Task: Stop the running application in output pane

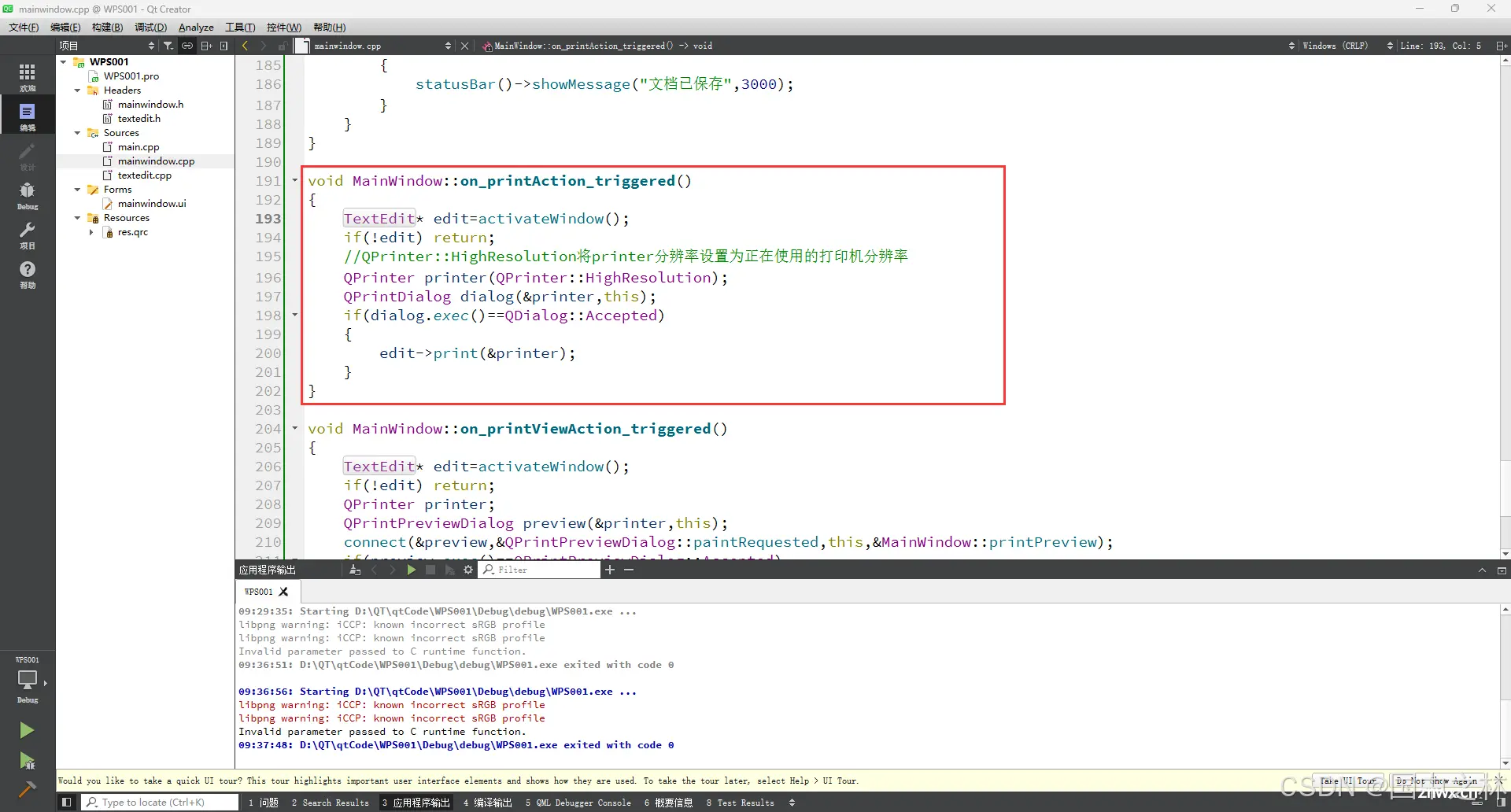Action: click(430, 570)
